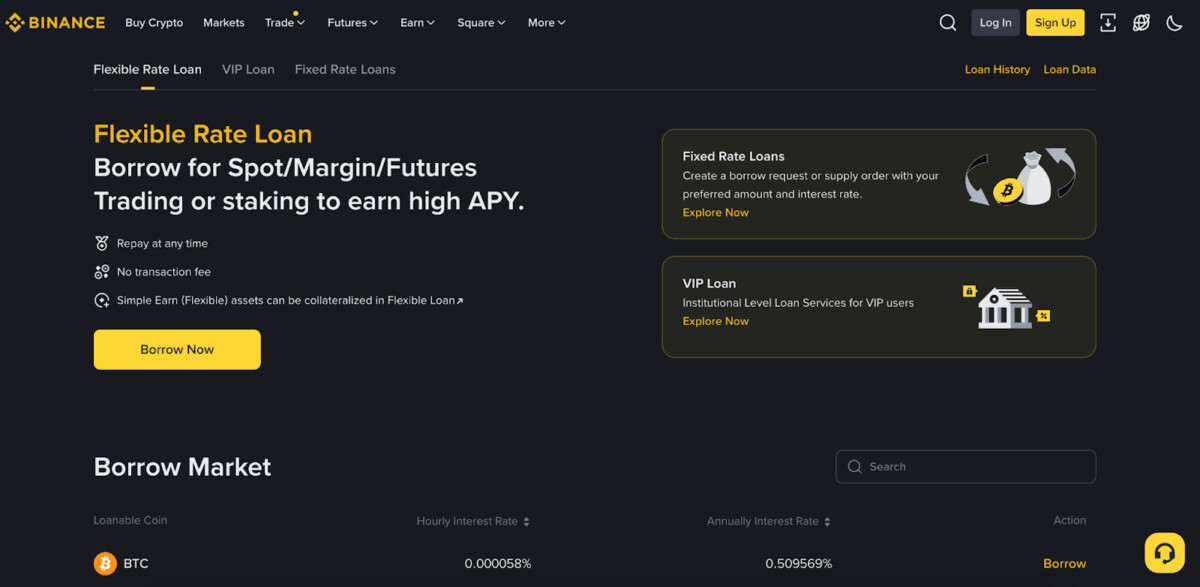Click the Borrow Now button
The width and height of the screenshot is (1200, 587).
tap(177, 350)
